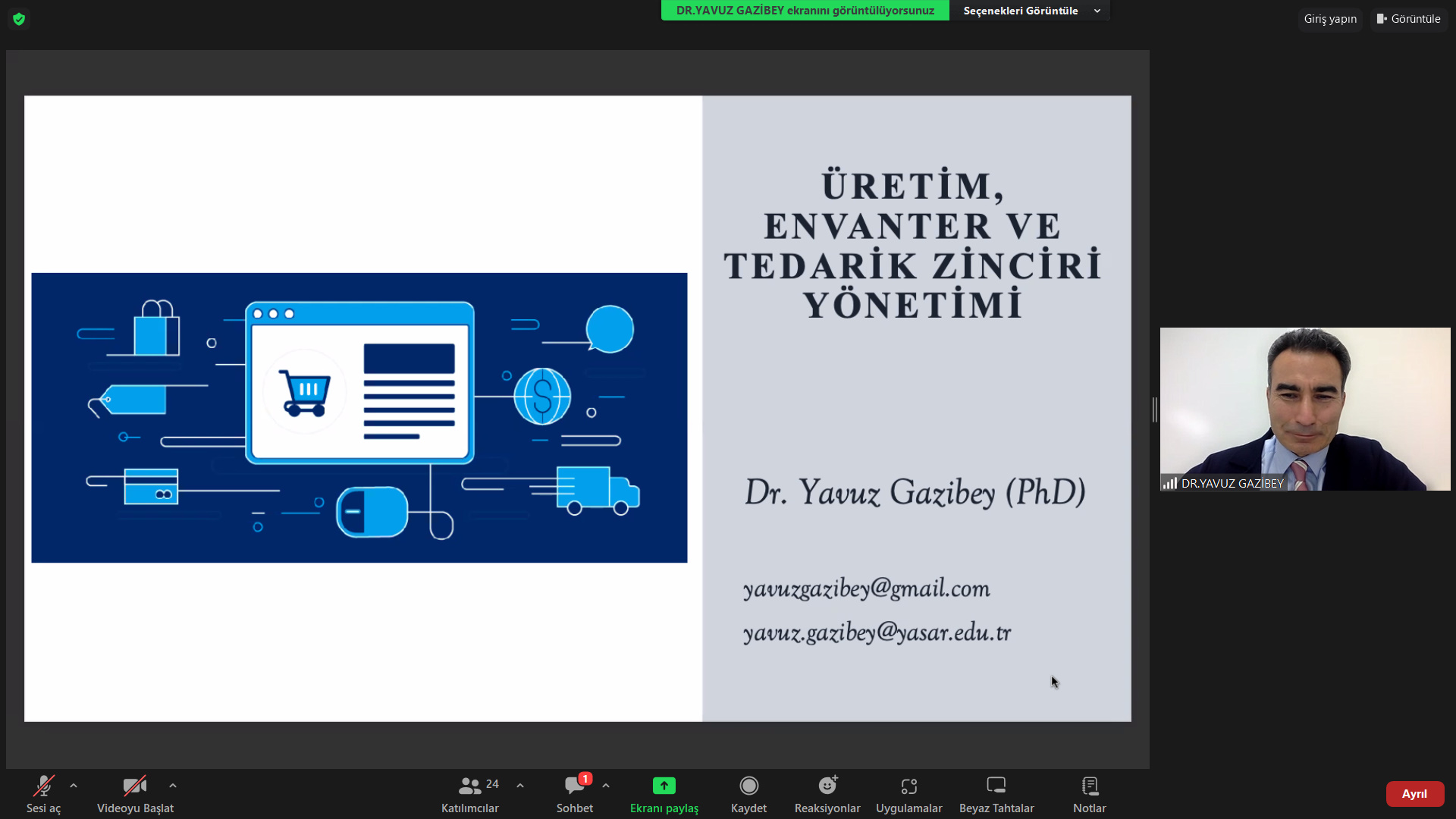Open the Seçenekleri Görüntüle menu
This screenshot has width=1456, height=819.
point(1030,11)
